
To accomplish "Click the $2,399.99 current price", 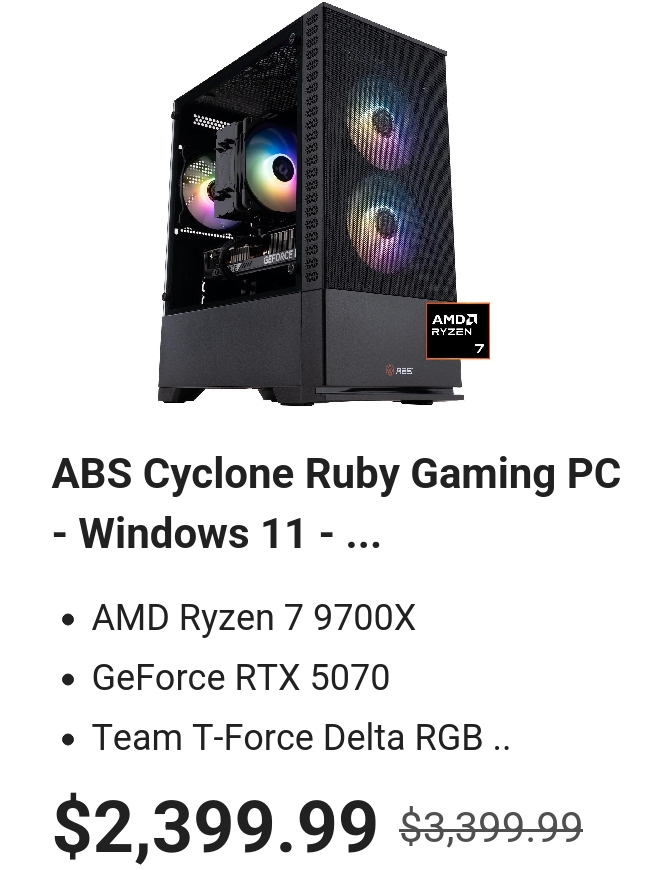I will click(215, 825).
